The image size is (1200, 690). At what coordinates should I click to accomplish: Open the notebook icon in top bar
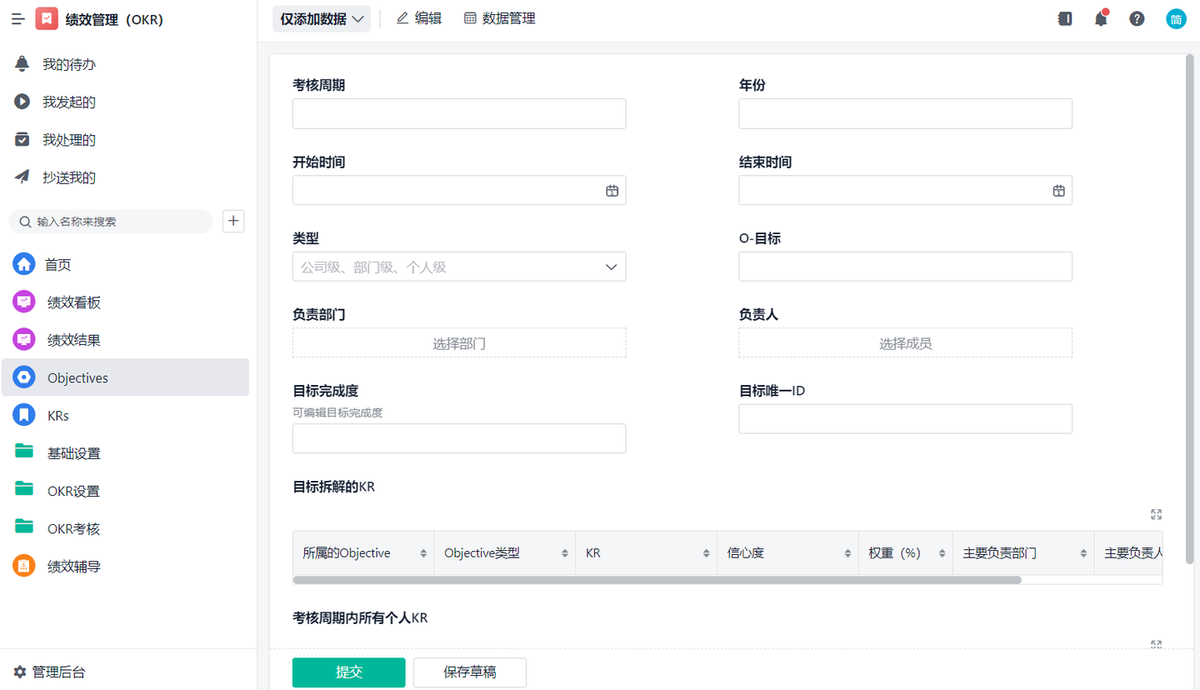[1065, 19]
